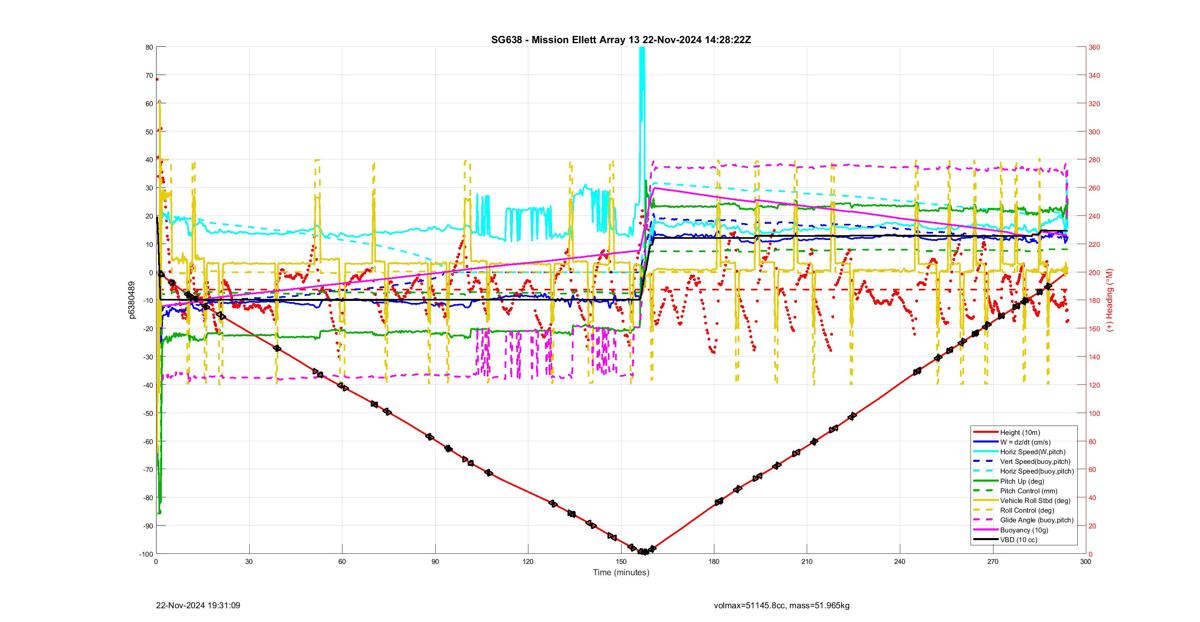Screen dimensions: 1200x622
Task: Click the 'Time (minutes)' x-axis label
Action: (620, 572)
